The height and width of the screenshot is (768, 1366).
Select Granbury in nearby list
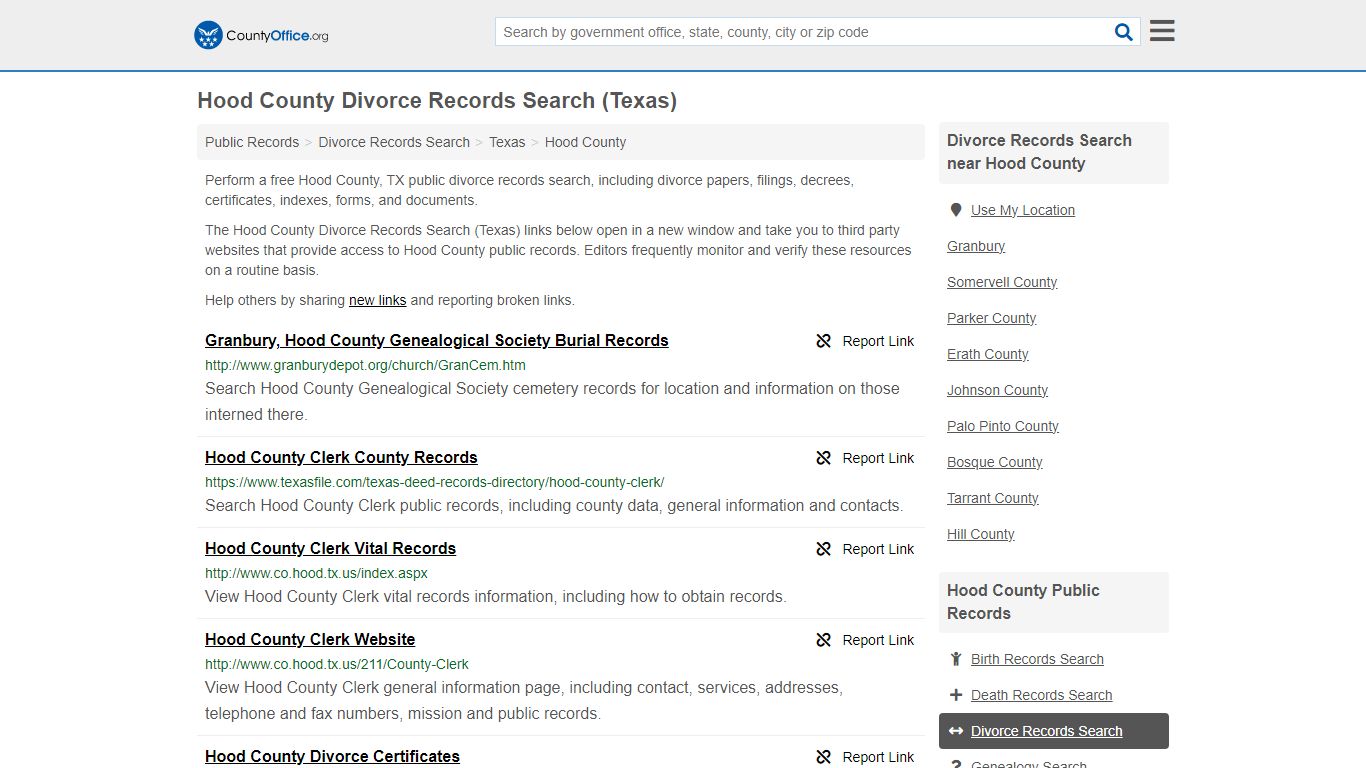(x=976, y=246)
